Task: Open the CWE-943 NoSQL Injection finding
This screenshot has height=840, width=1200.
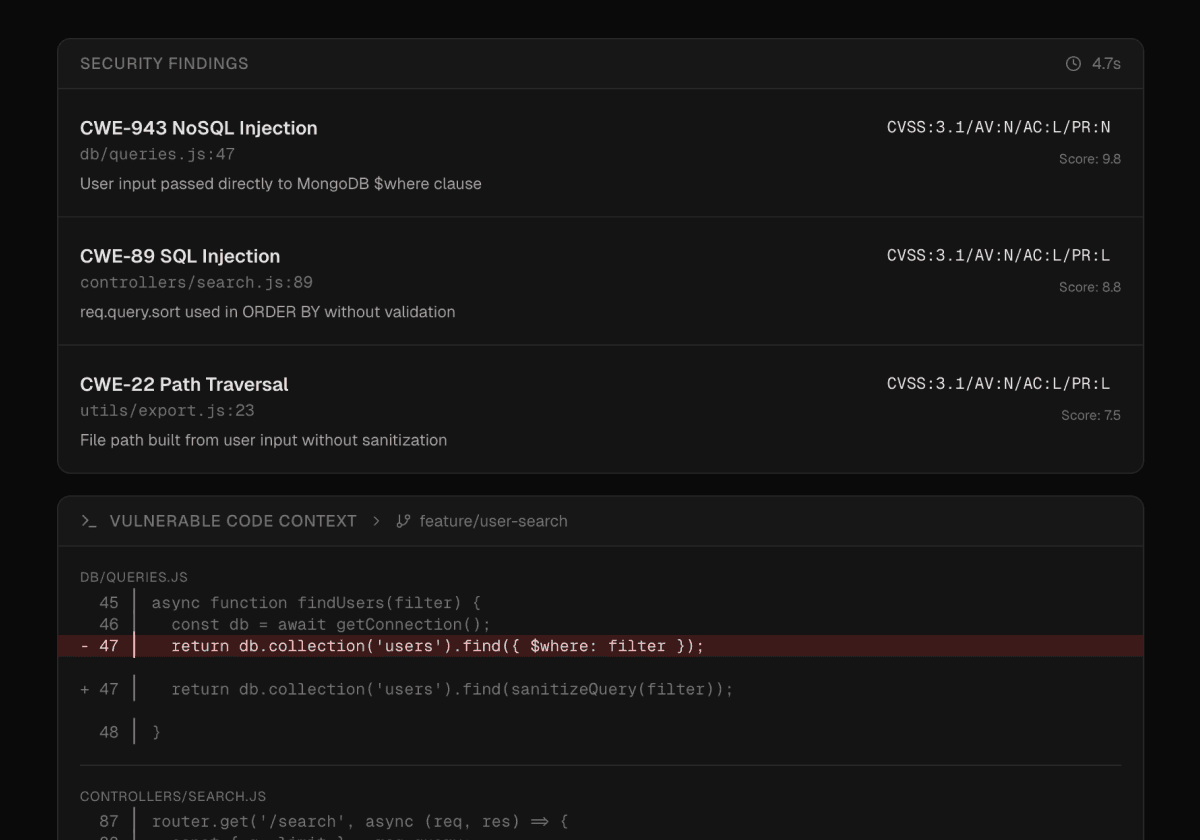Action: pyautogui.click(x=199, y=128)
